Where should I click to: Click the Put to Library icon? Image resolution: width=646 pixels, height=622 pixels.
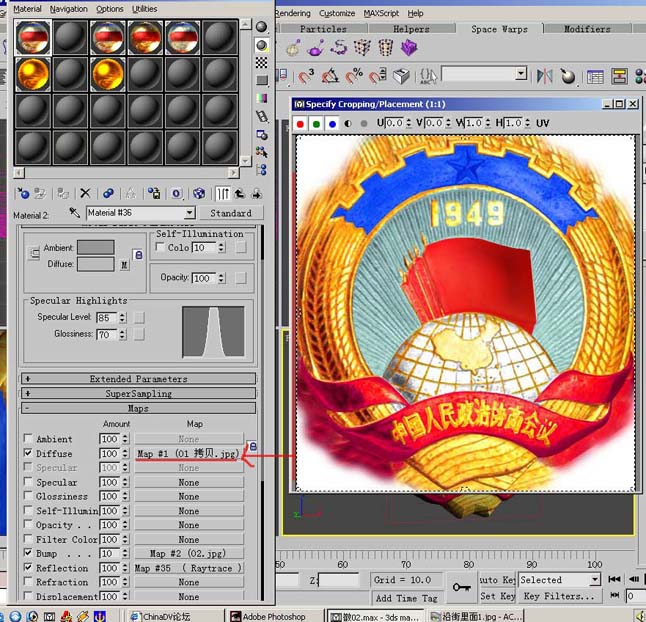coord(154,193)
